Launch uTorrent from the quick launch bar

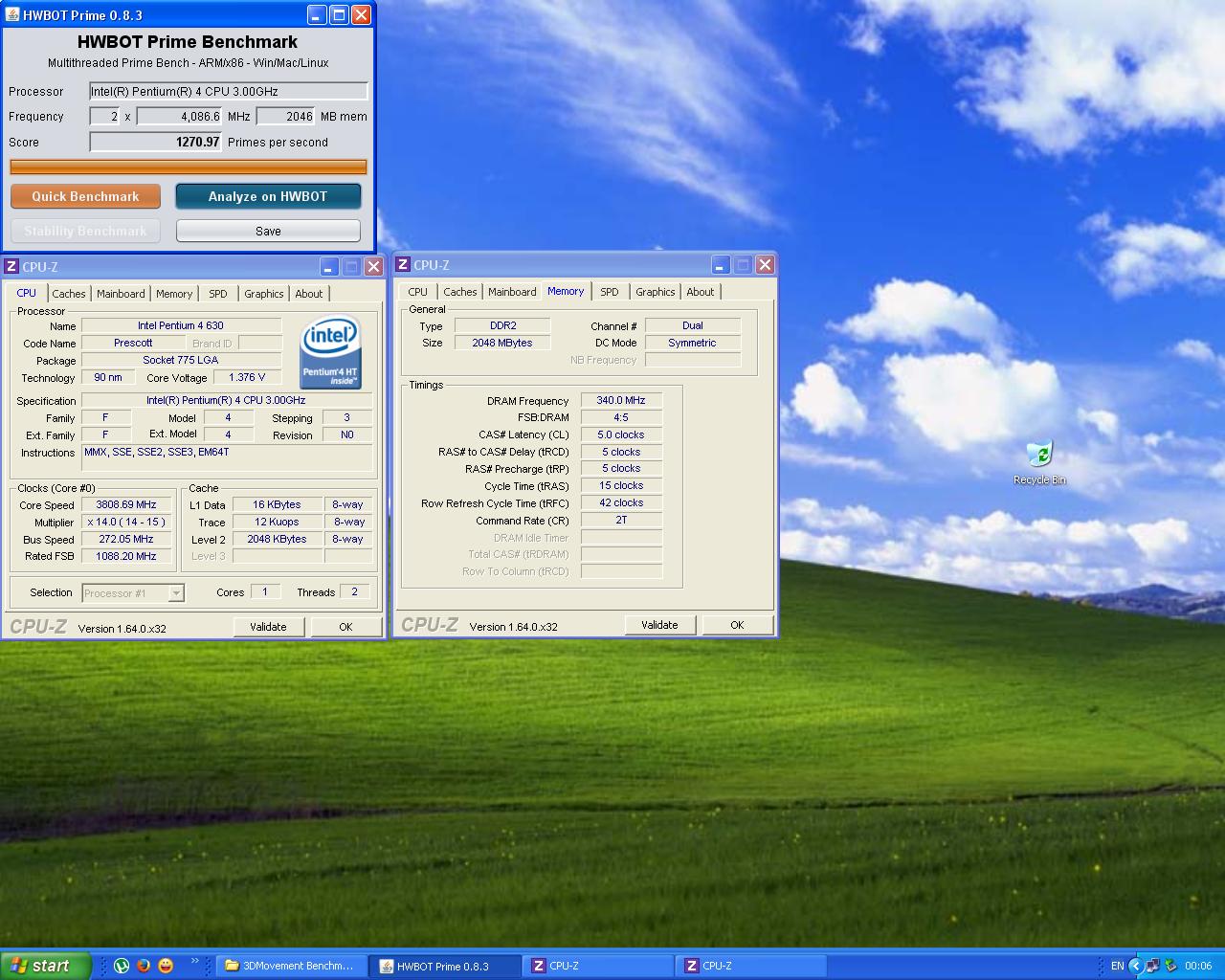122,966
